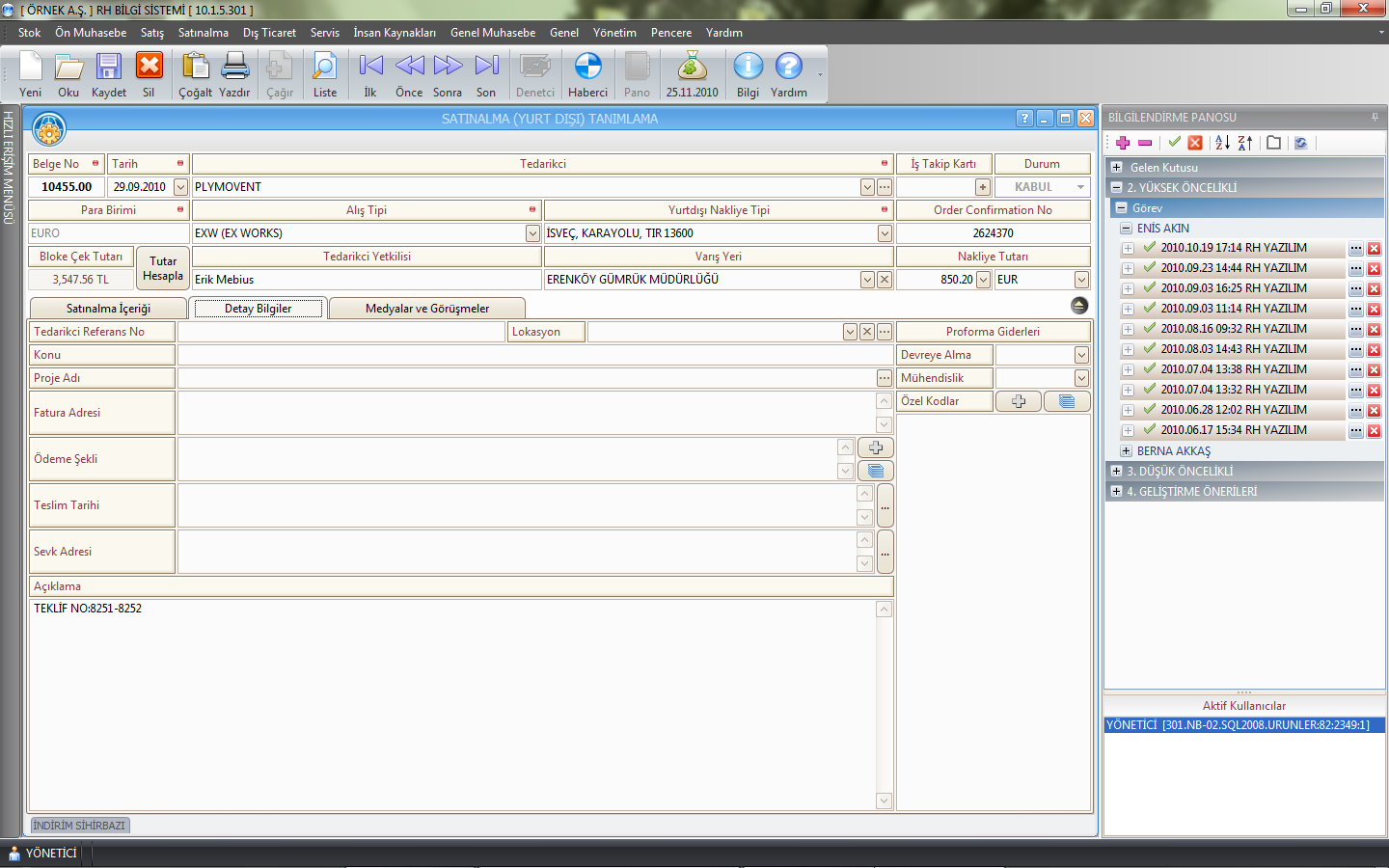1389x868 pixels.
Task: Click the İNDİRİM SİHİRBAZI button
Action: [x=79, y=826]
